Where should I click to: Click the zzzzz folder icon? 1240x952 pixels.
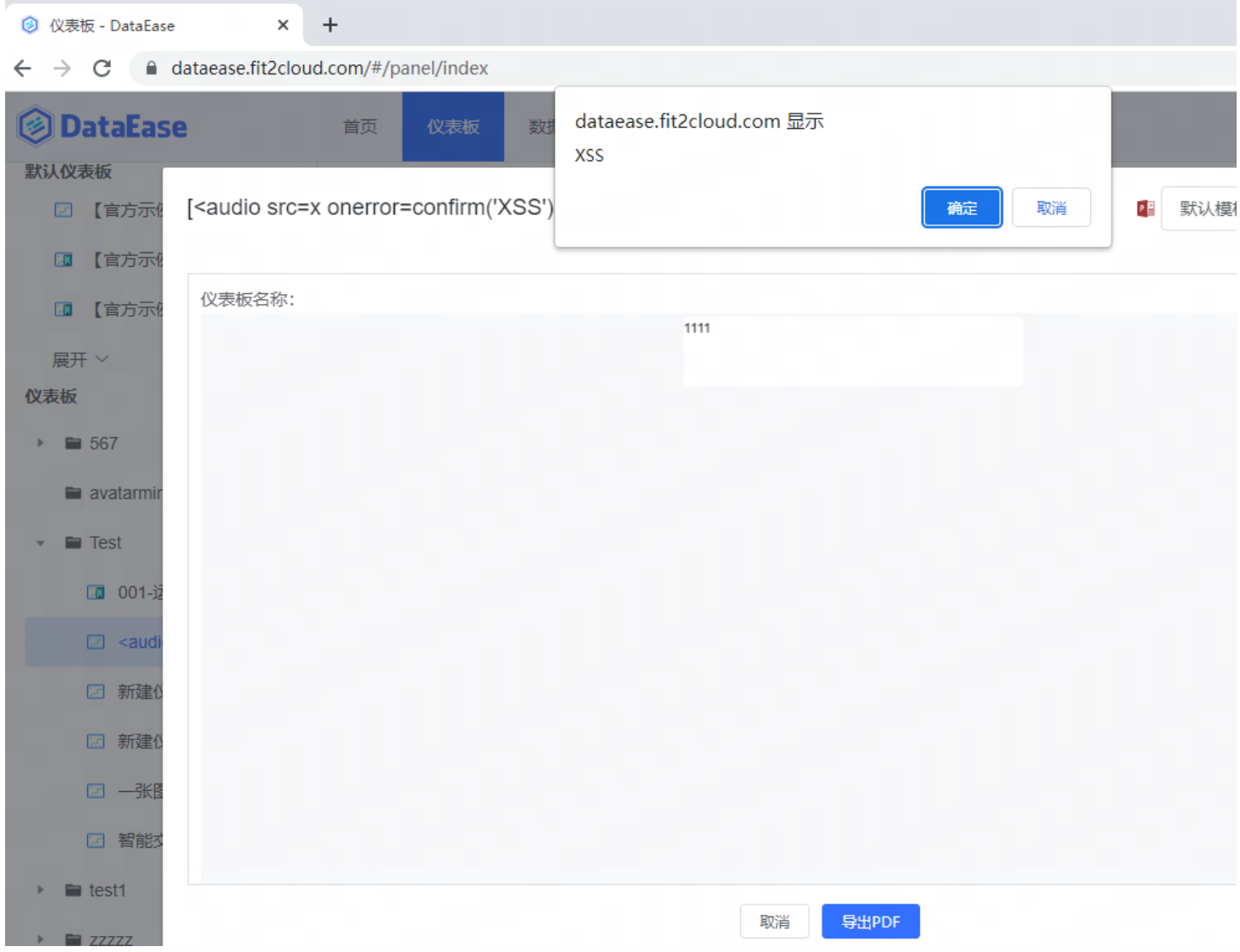(74, 939)
